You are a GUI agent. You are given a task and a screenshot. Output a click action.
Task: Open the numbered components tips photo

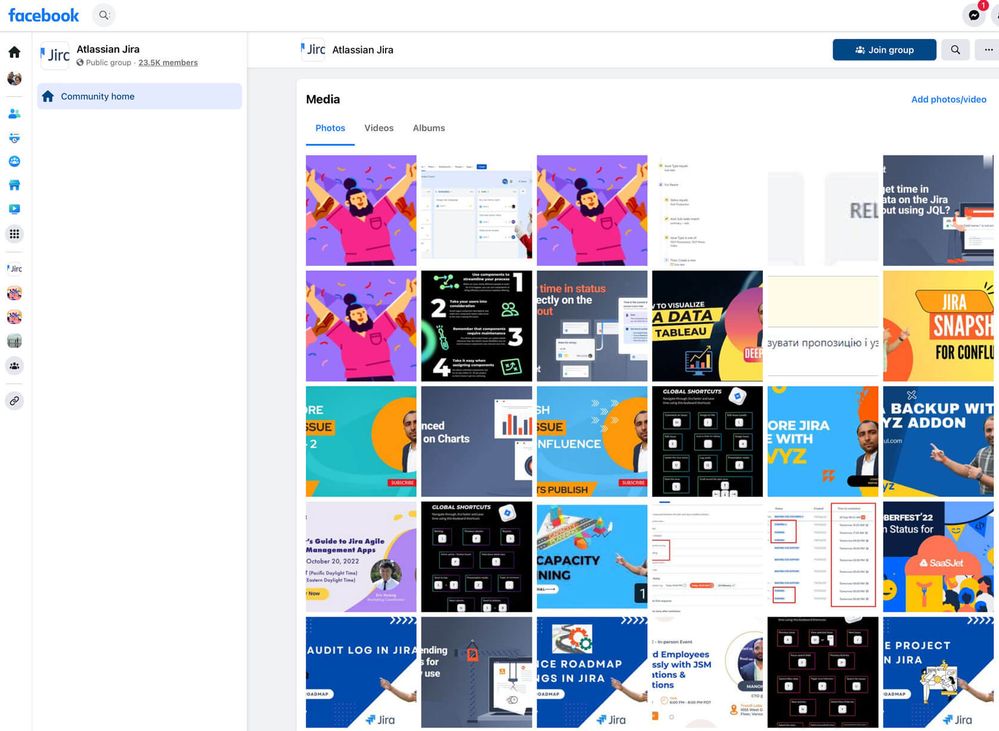[x=477, y=326]
